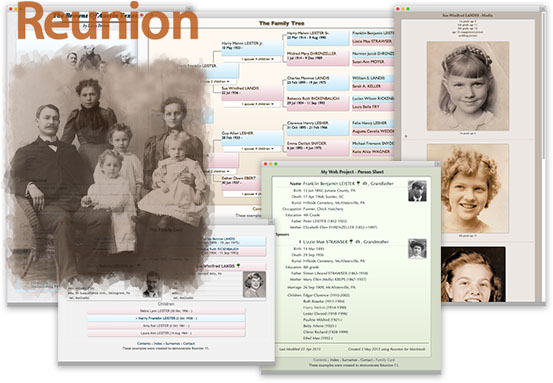Select Felix Henry LESHER box in Family Tree
Viewport: 553px width, 383px height.
[x=373, y=123]
